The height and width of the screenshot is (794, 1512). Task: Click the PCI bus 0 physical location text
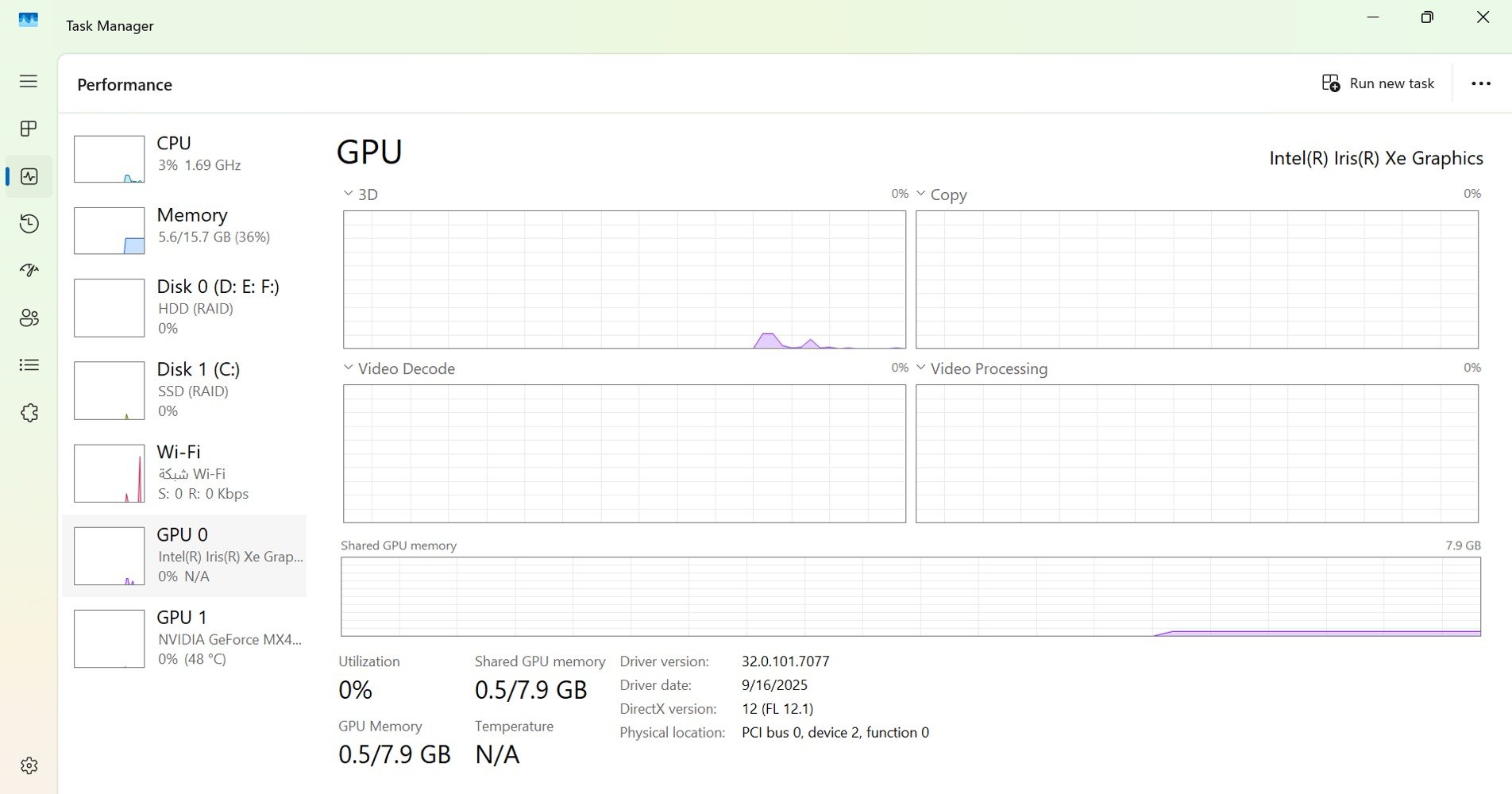pos(835,733)
